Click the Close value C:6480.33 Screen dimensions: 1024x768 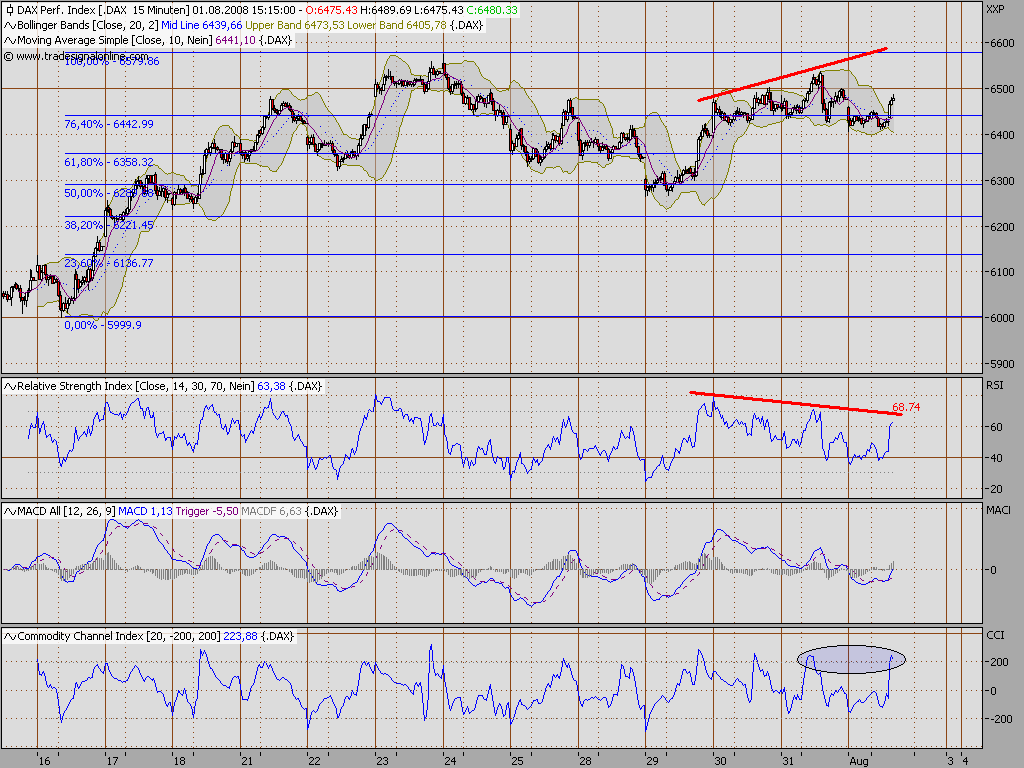pos(491,10)
